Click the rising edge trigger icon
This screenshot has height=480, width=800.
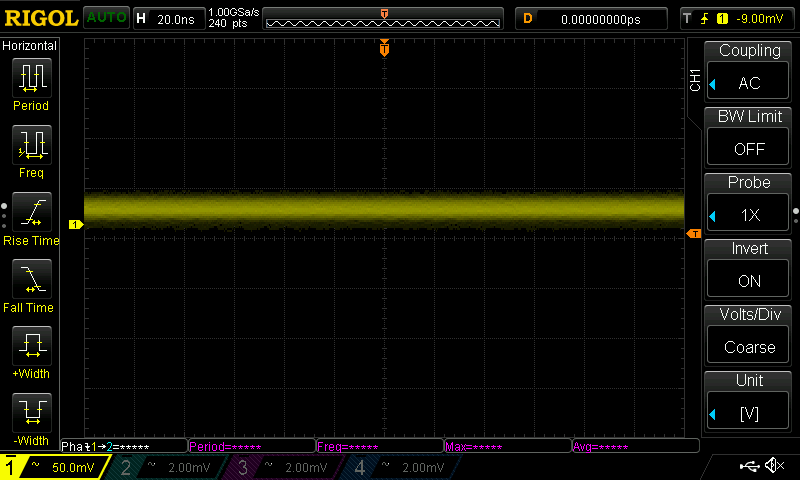(705, 19)
